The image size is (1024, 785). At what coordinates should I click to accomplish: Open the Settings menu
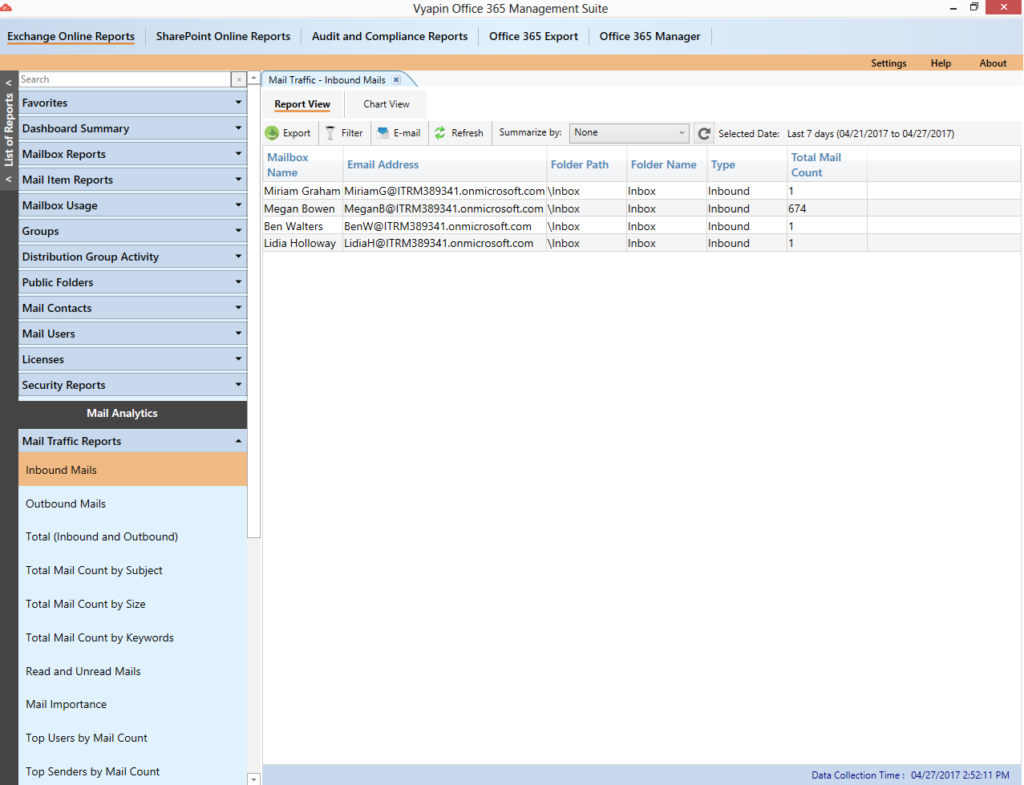tap(888, 63)
